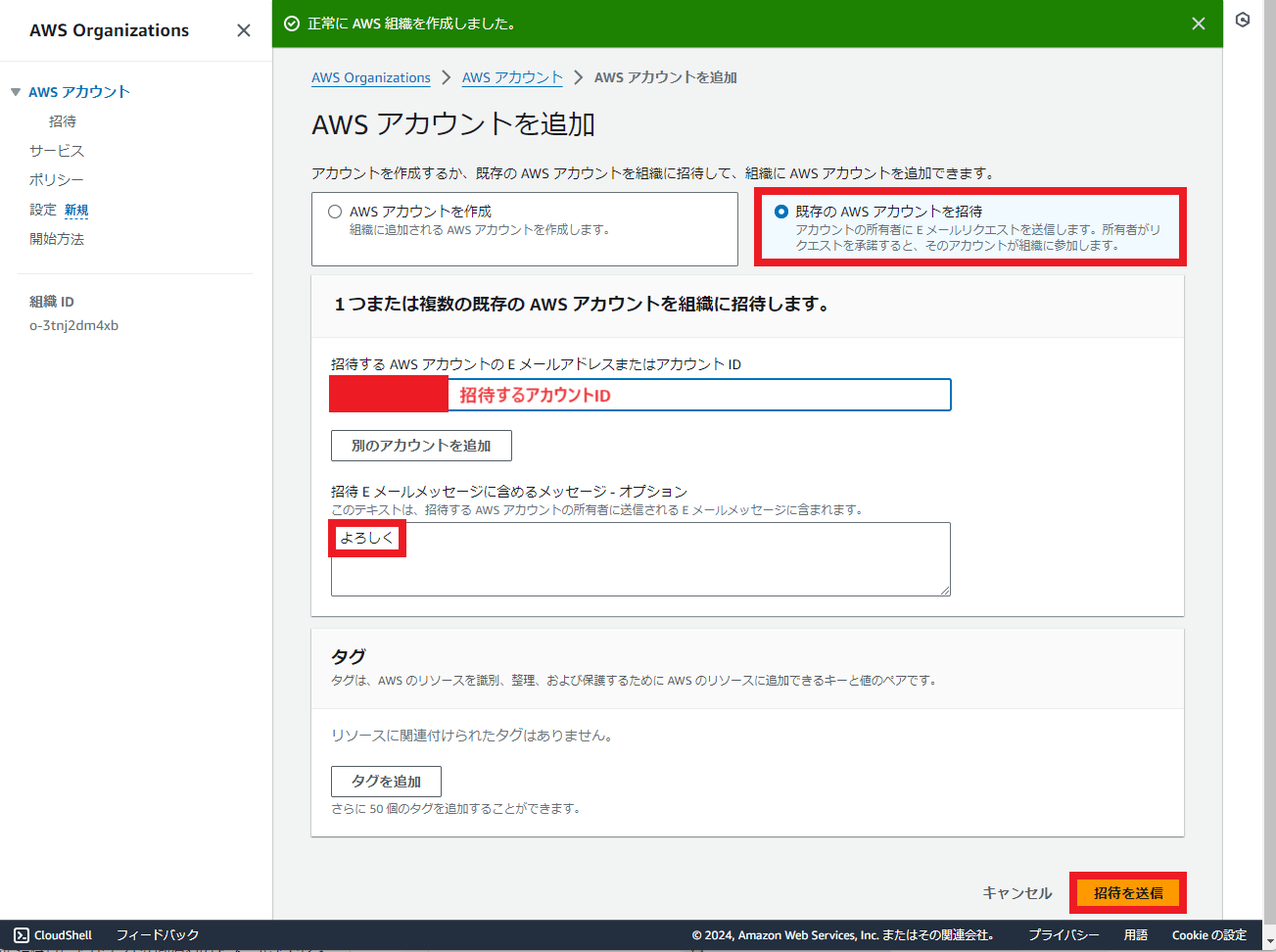Open 招待 in the sidebar
Image resolution: width=1276 pixels, height=952 pixels.
coord(63,121)
